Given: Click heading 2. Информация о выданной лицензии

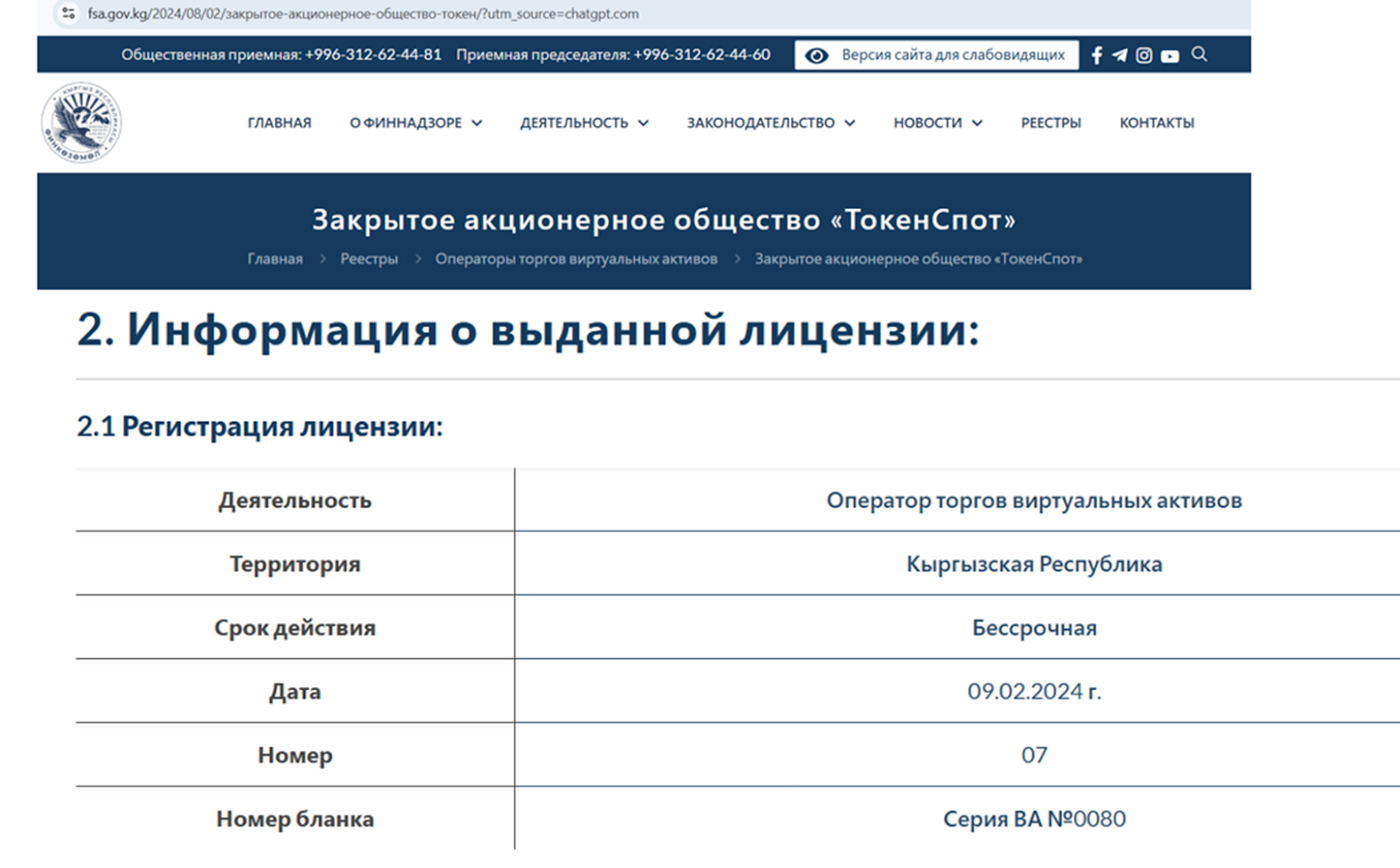Looking at the screenshot, I should [528, 331].
